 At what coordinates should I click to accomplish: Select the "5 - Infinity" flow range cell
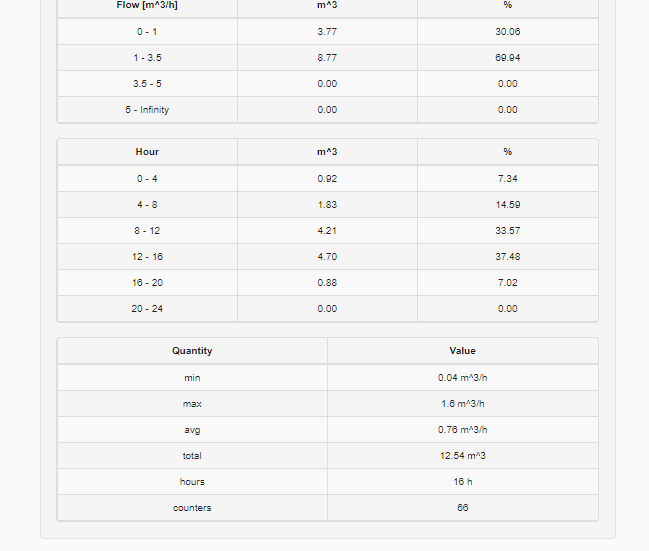point(147,110)
